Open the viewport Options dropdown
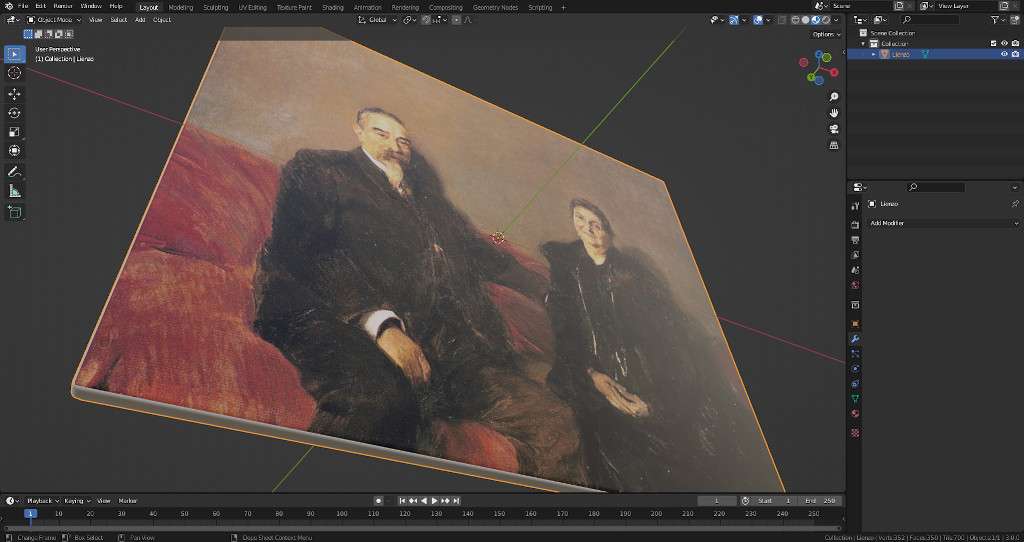The height and width of the screenshot is (542, 1024). pyautogui.click(x=825, y=34)
